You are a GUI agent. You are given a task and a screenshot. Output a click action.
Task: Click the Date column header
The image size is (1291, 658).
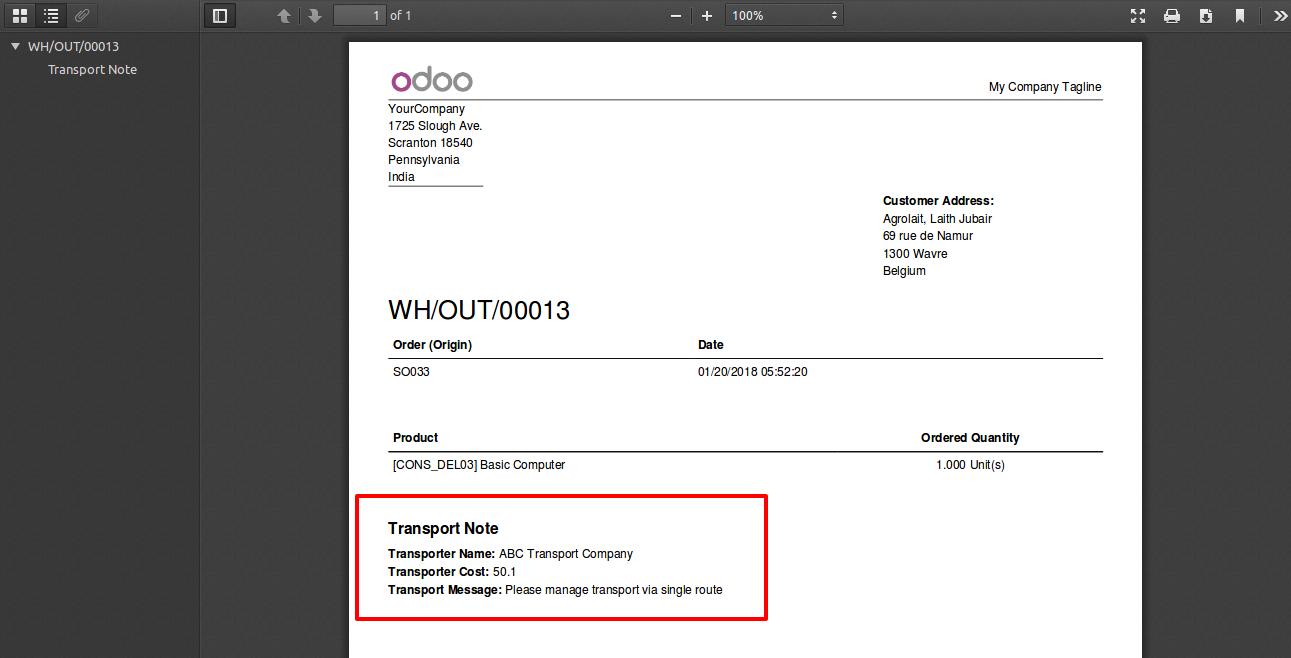pos(711,344)
